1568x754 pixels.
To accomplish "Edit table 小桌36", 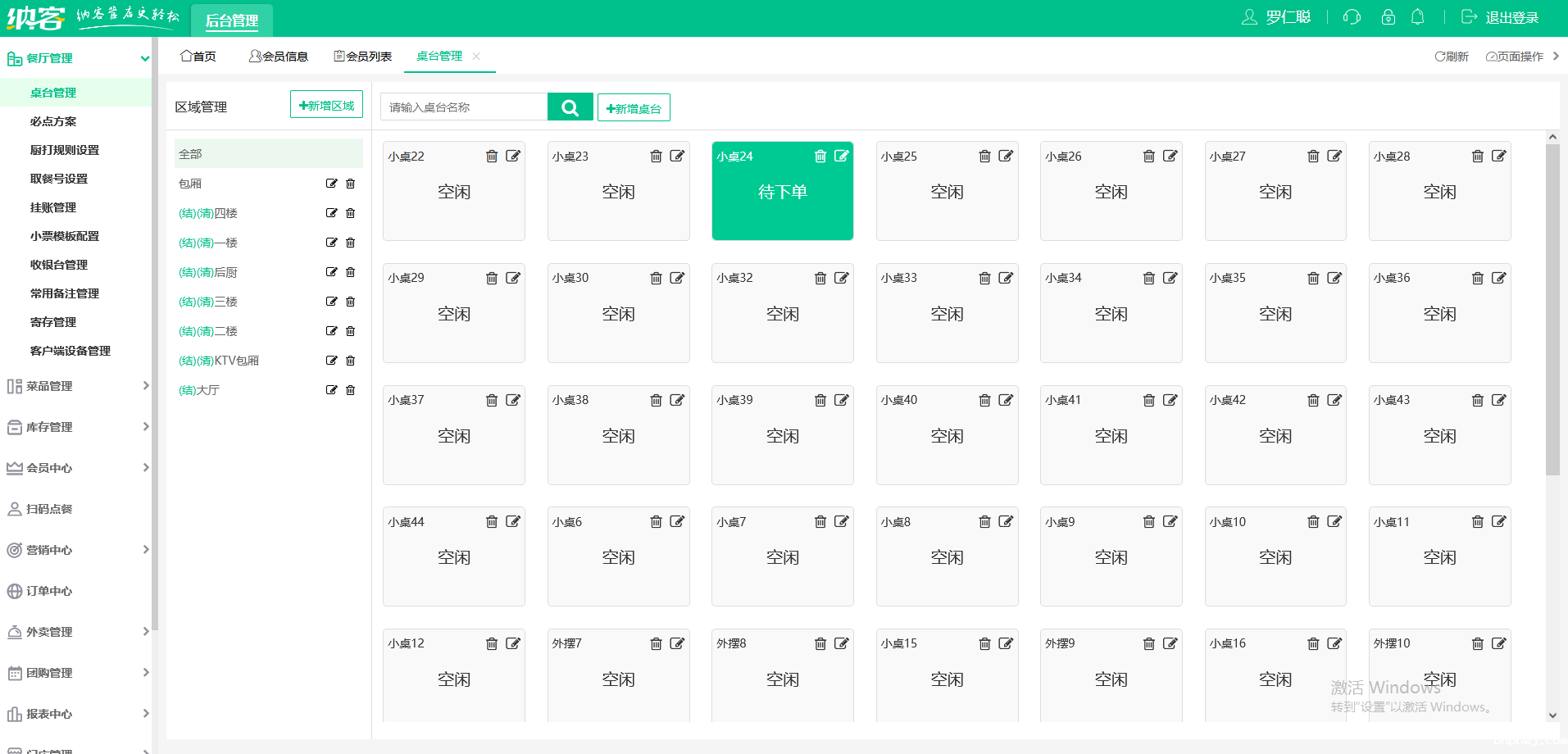I will point(1499,278).
